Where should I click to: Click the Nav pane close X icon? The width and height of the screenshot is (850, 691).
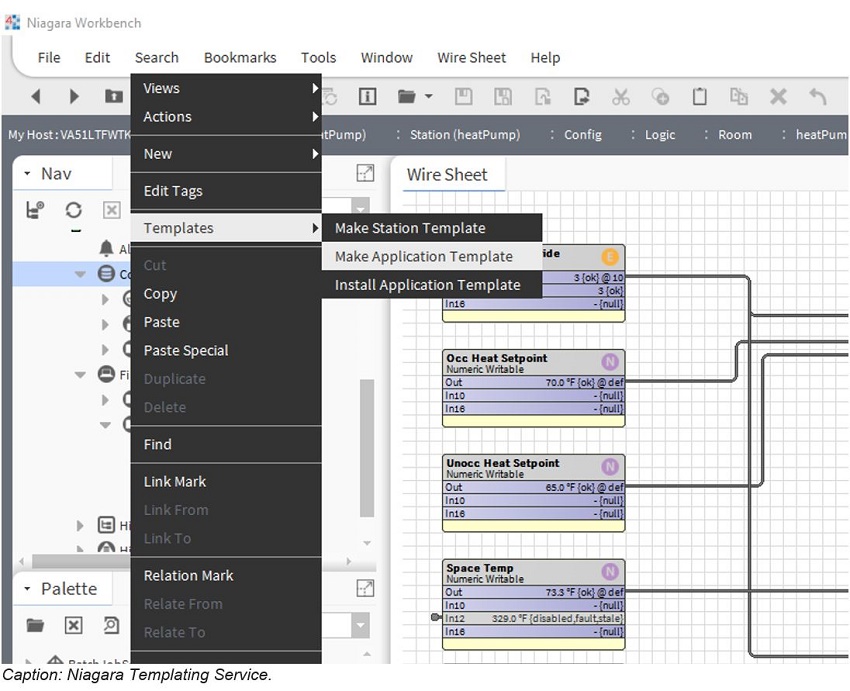(112, 210)
